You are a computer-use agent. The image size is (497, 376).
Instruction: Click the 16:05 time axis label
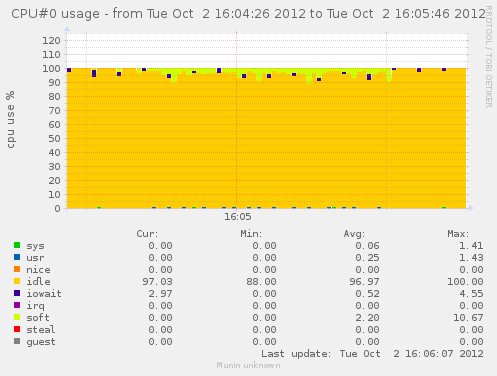pos(237,217)
